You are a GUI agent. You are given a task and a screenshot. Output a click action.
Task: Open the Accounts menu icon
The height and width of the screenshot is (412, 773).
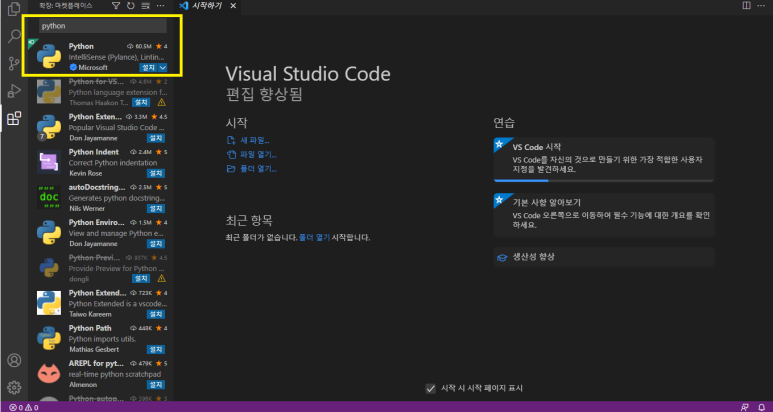pos(14,360)
